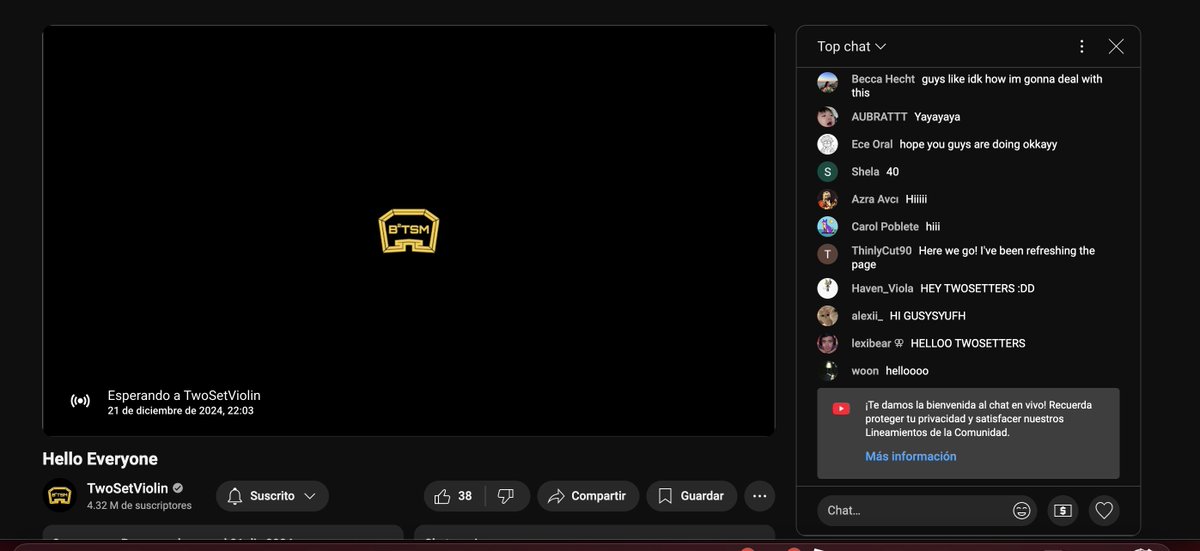Click alexii_'s chat avatar

827,316
